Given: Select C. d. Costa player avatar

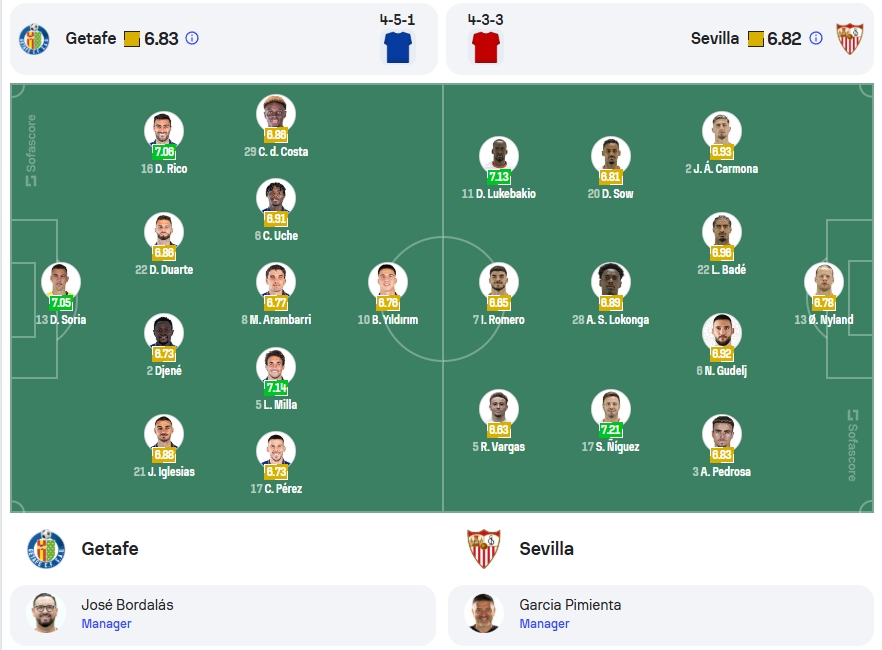Looking at the screenshot, I should click(276, 114).
